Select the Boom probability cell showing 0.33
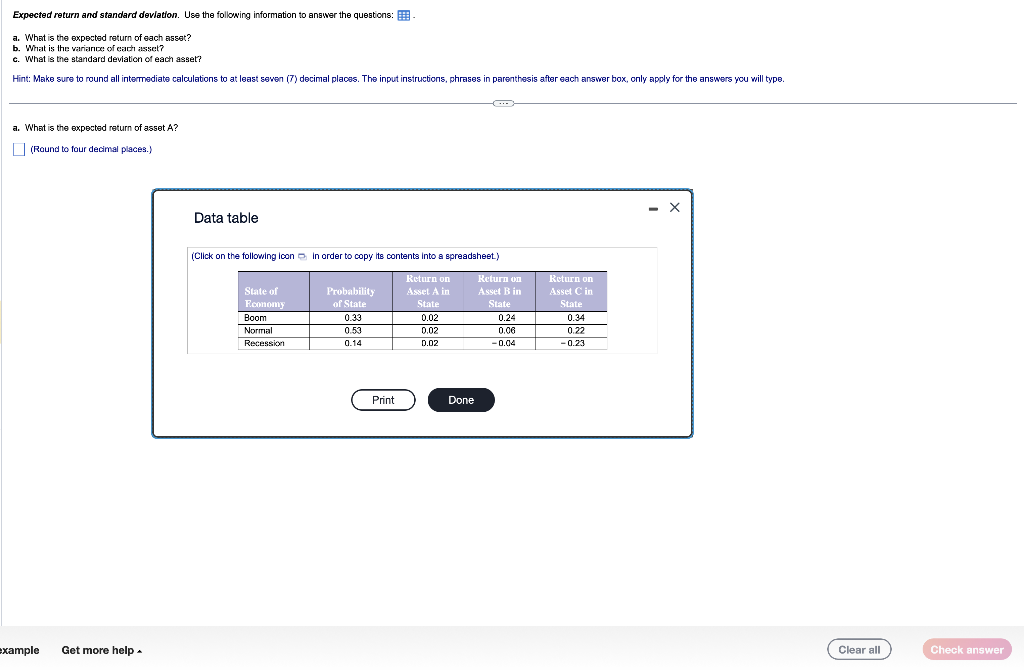The image size is (1024, 672). pos(351,317)
